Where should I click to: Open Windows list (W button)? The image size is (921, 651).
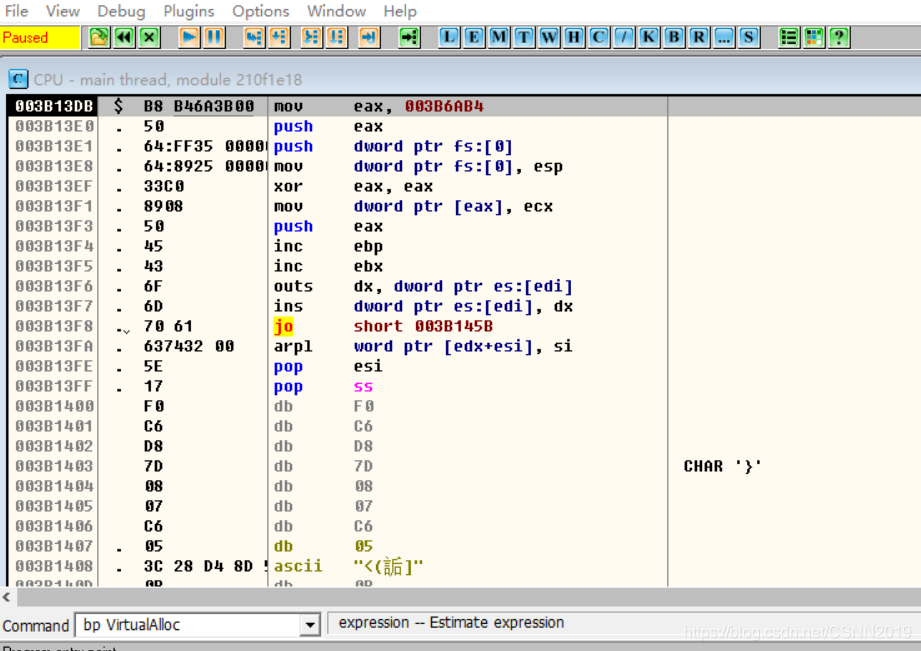(549, 38)
